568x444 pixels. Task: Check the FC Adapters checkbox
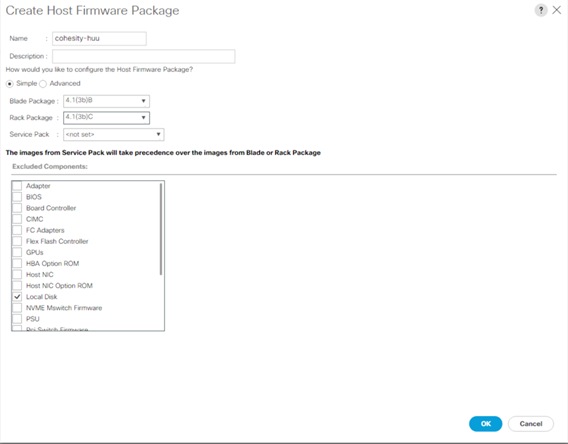(x=17, y=230)
